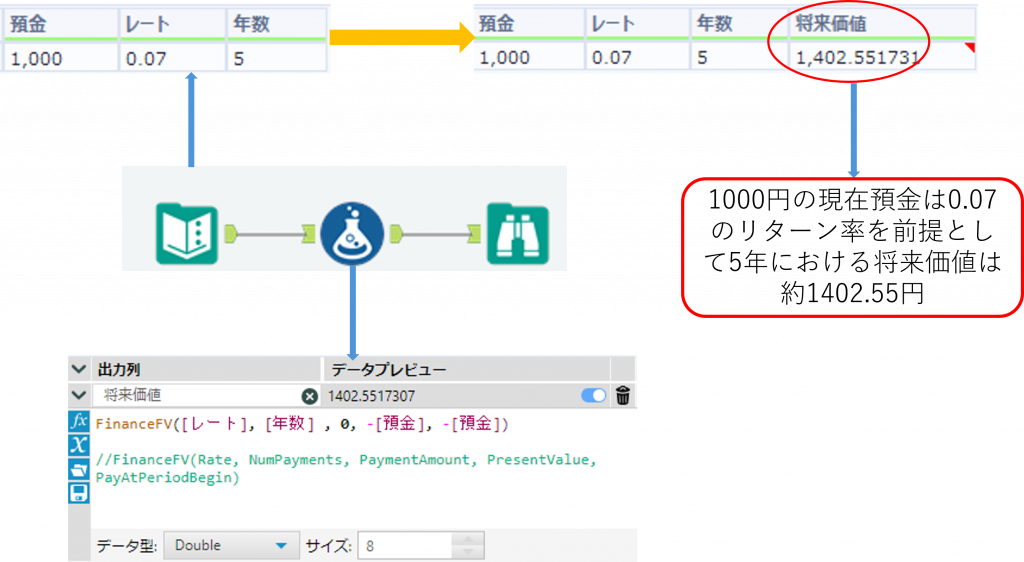
Task: Collapse all expressions with header chevron
Action: [79, 368]
